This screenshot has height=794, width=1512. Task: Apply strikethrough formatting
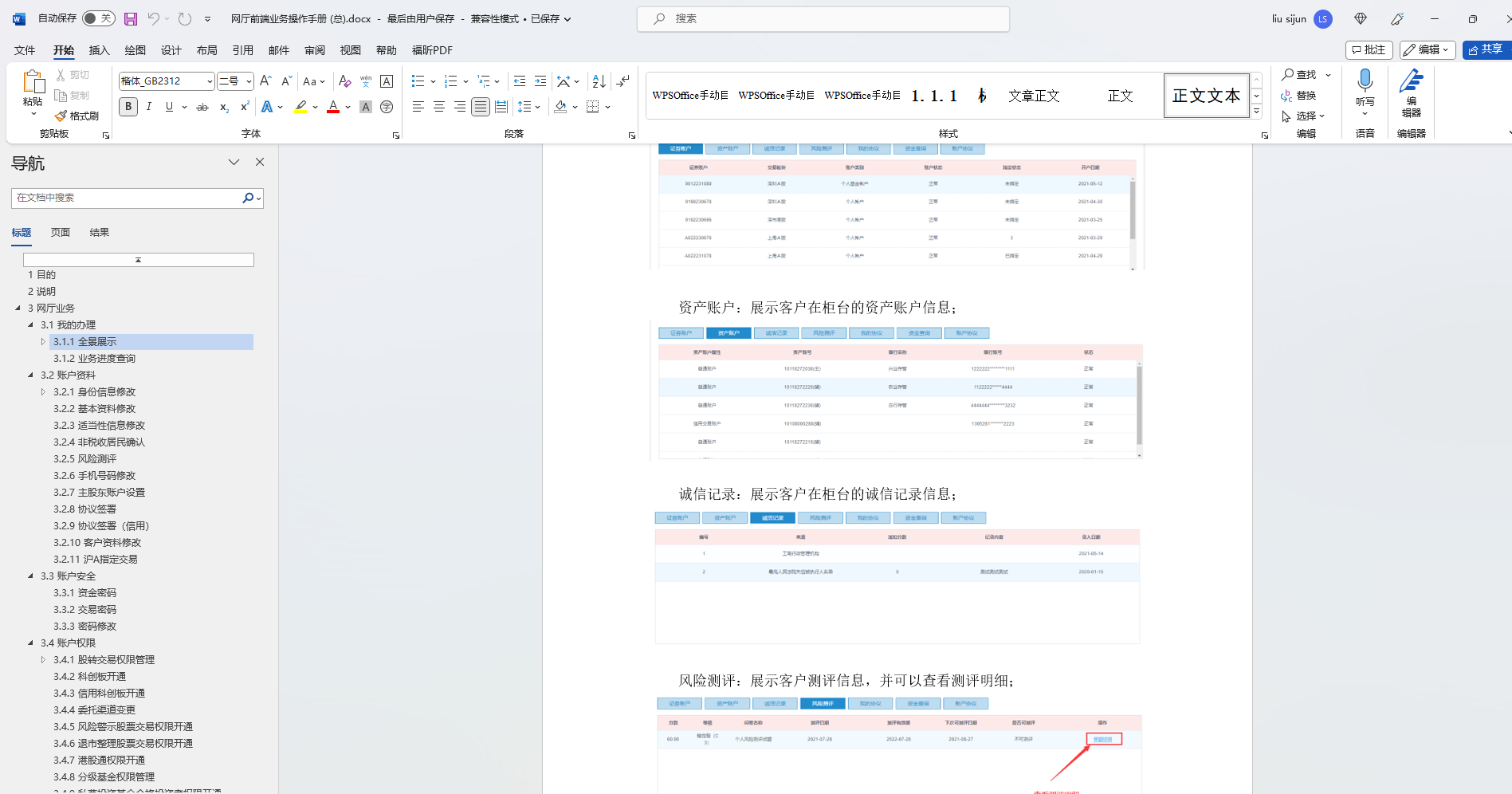(x=202, y=107)
